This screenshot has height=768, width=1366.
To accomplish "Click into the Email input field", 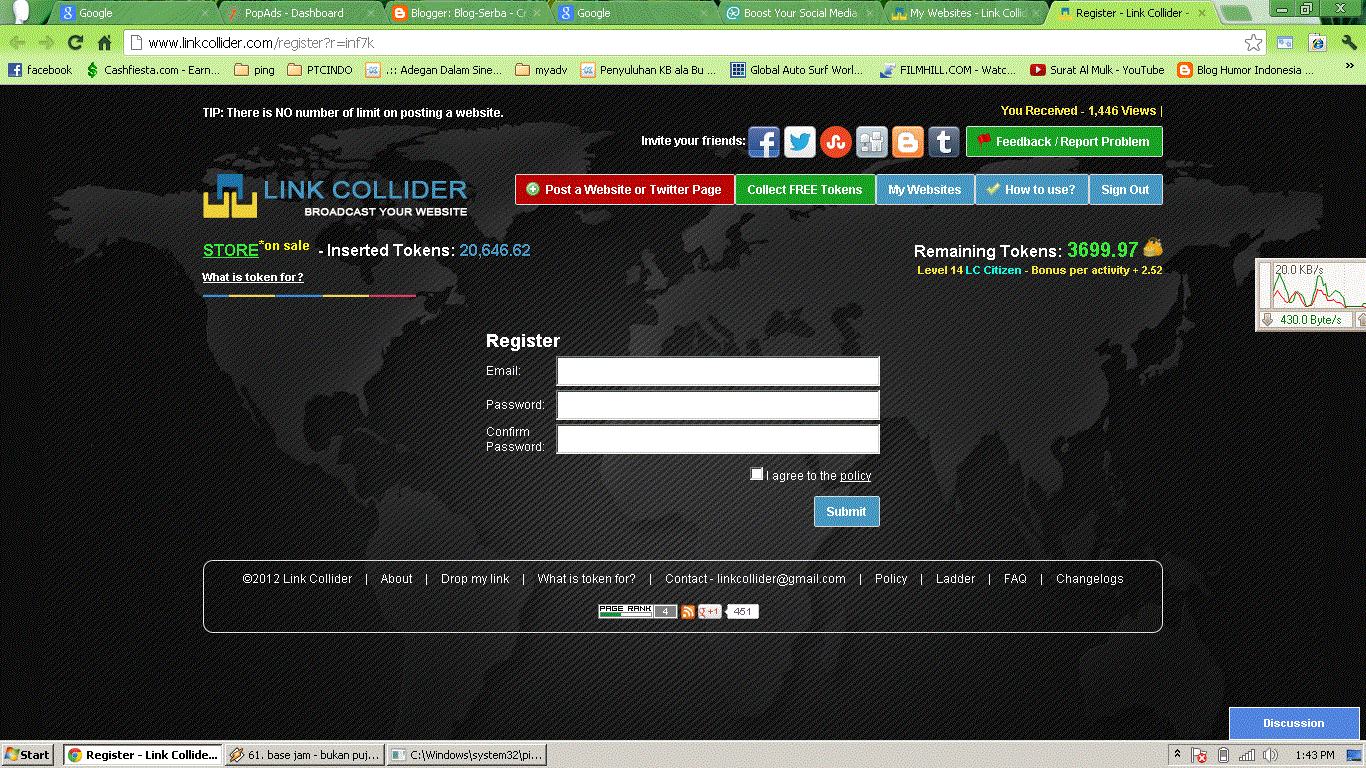I will pos(718,371).
